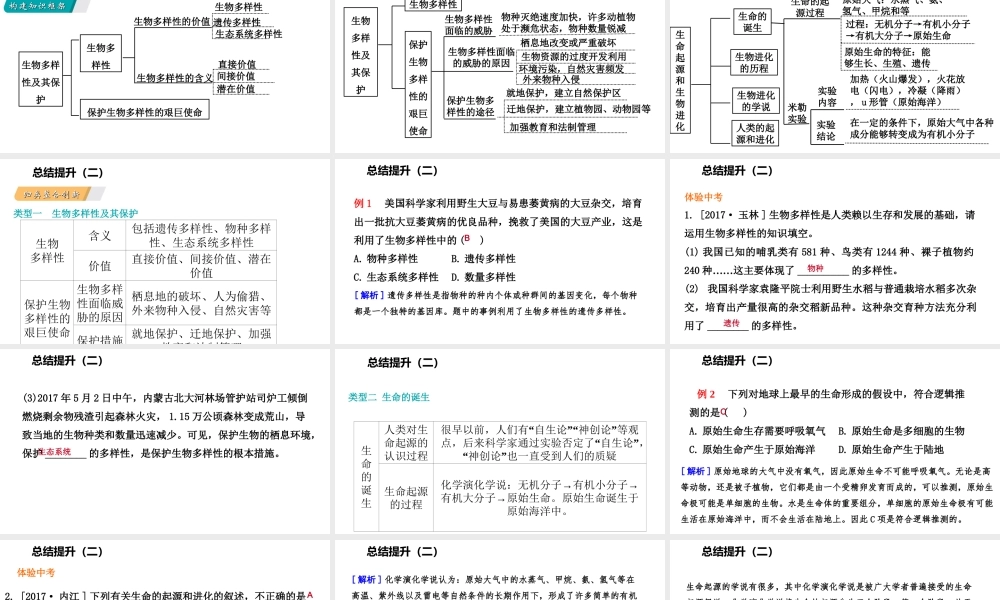Image resolution: width=1000 pixels, height=600 pixels.
Task: Click the red answer 生态系统 in the blank
Action: point(55,451)
